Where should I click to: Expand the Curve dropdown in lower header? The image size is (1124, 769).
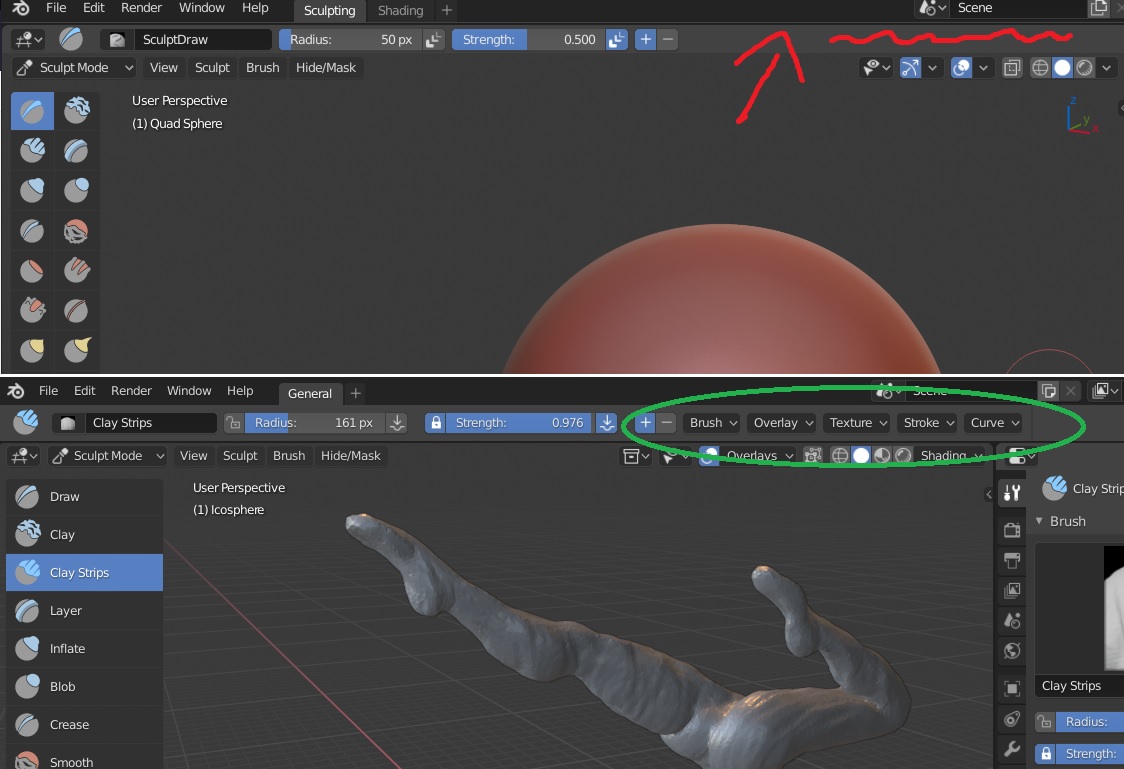995,423
